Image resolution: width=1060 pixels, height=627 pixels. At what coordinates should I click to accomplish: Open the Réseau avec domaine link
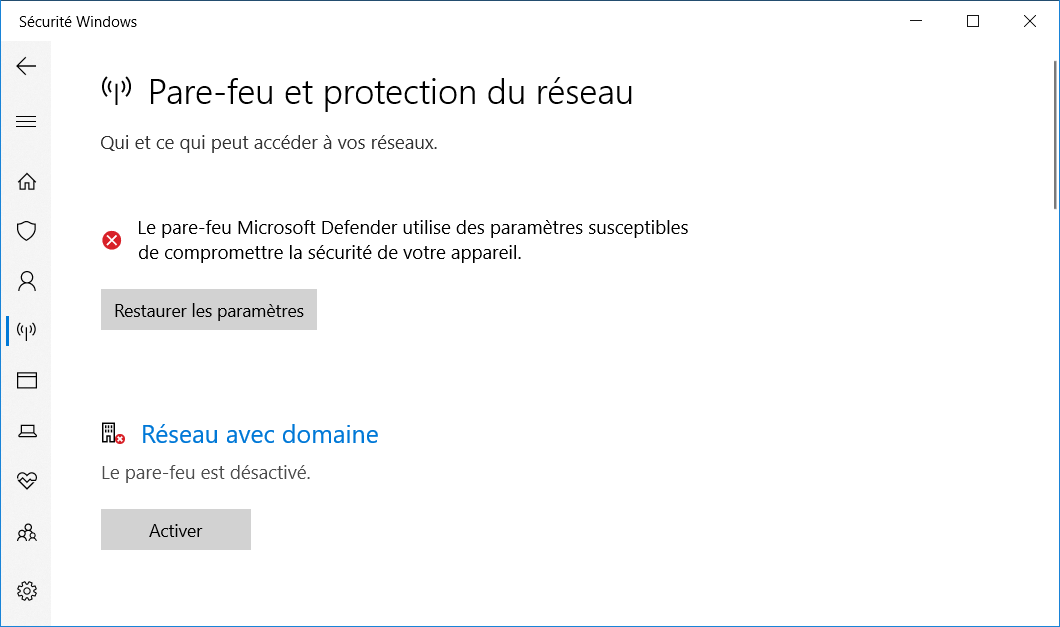(260, 434)
